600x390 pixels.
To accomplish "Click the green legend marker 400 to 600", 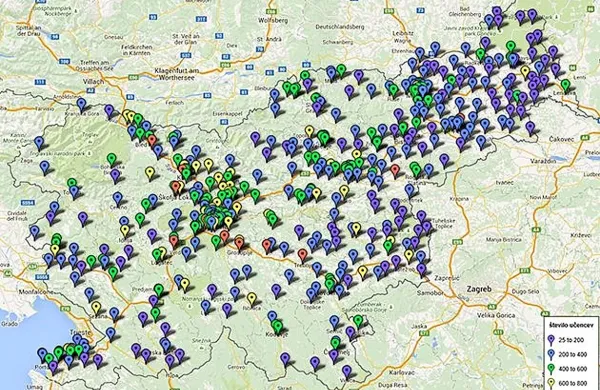I will tap(551, 369).
